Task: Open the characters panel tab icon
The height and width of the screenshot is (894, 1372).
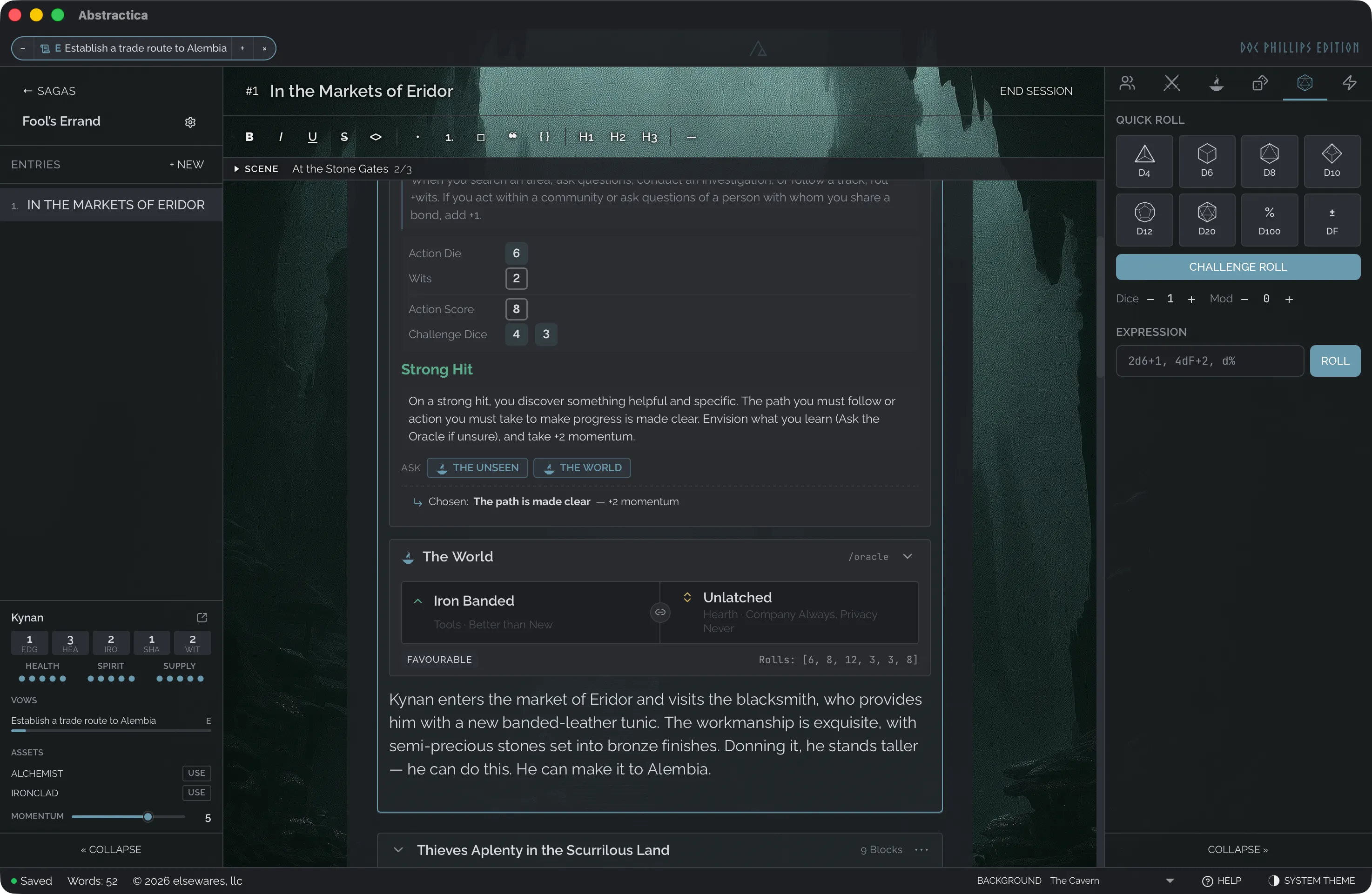Action: [1127, 83]
